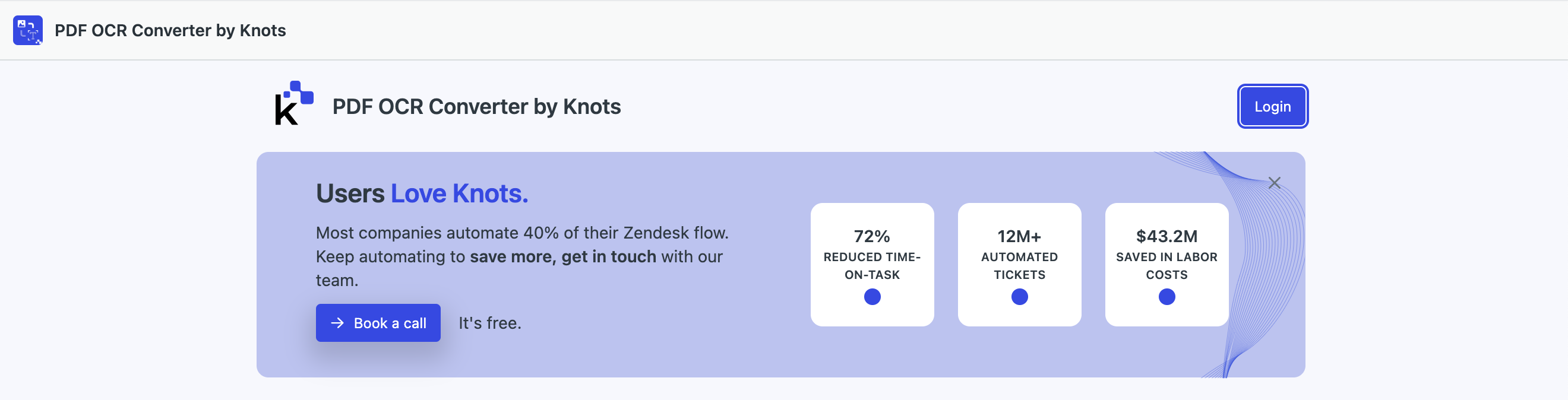
Task: Click the Knots K logo
Action: 294,103
